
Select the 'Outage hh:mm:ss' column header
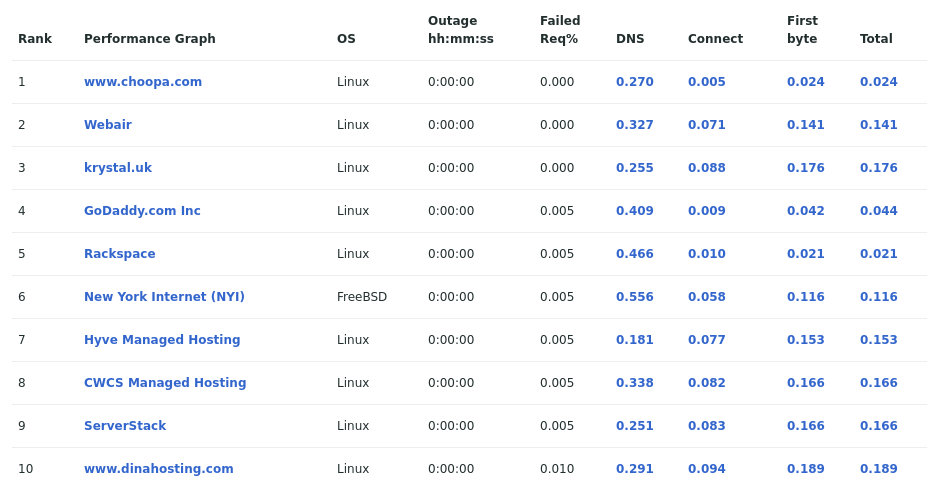point(461,30)
